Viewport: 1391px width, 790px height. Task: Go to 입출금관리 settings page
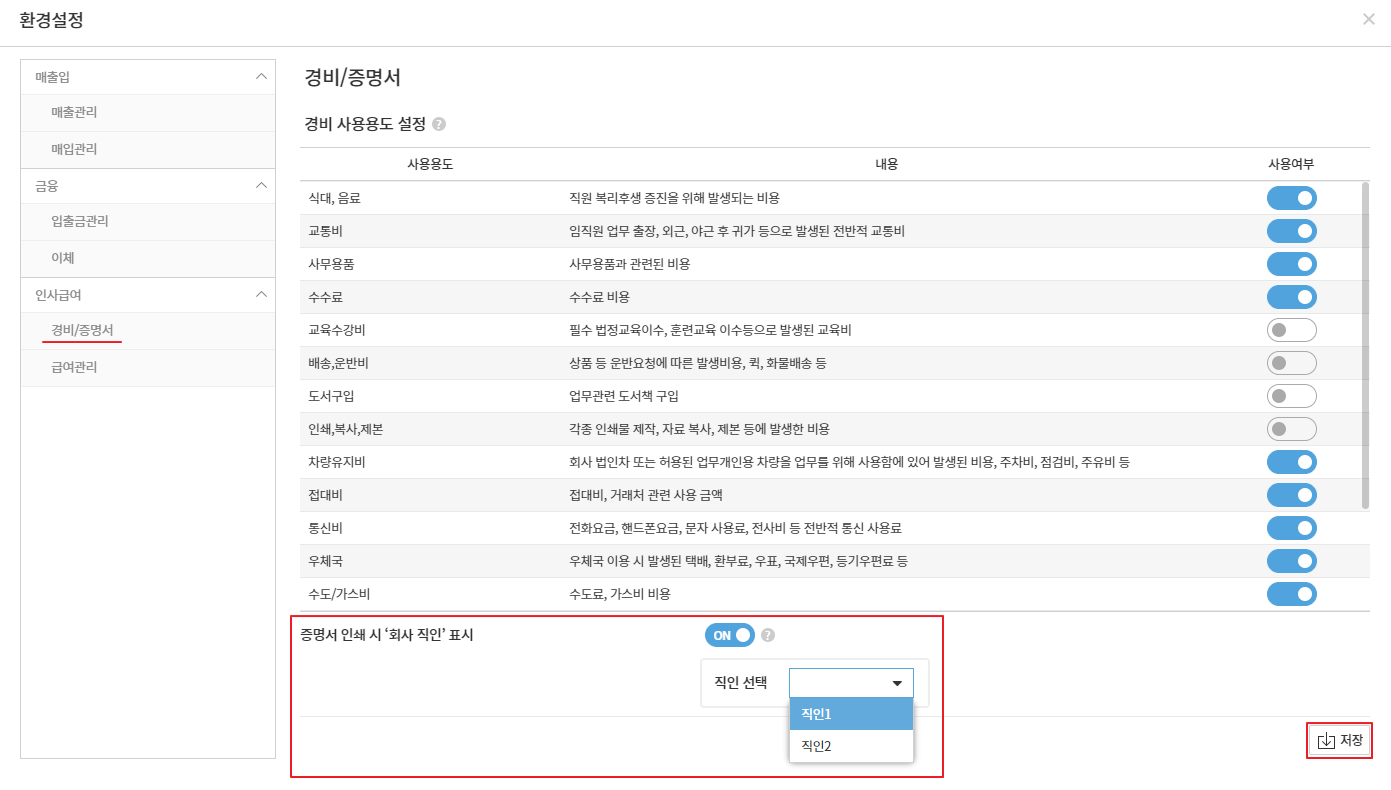point(80,222)
